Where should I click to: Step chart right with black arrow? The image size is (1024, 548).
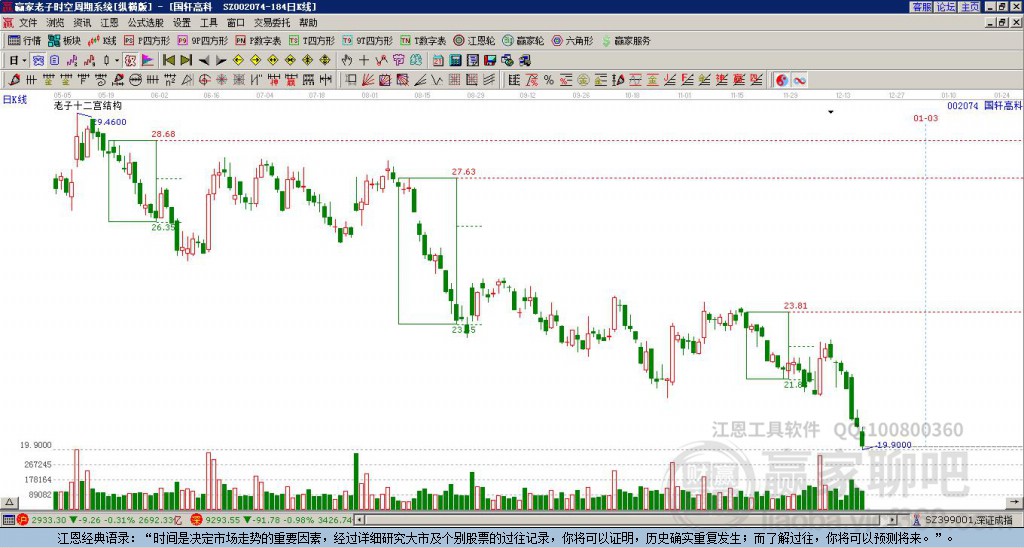[221, 60]
